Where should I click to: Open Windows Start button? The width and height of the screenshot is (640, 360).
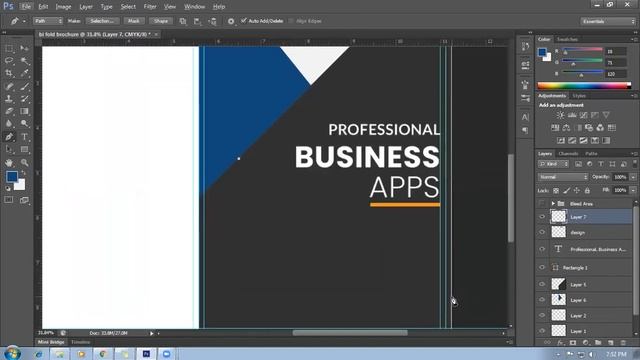(x=13, y=353)
